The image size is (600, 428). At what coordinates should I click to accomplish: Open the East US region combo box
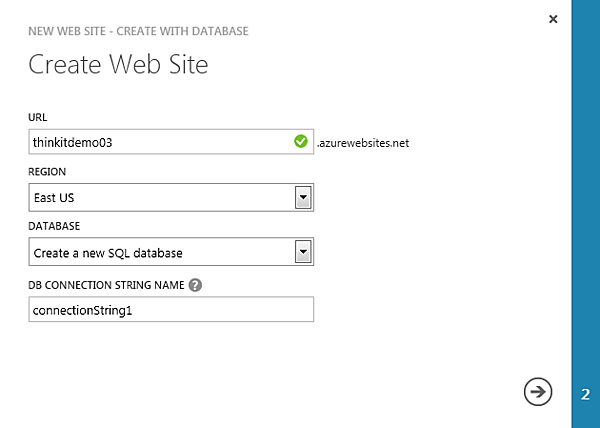[x=160, y=198]
